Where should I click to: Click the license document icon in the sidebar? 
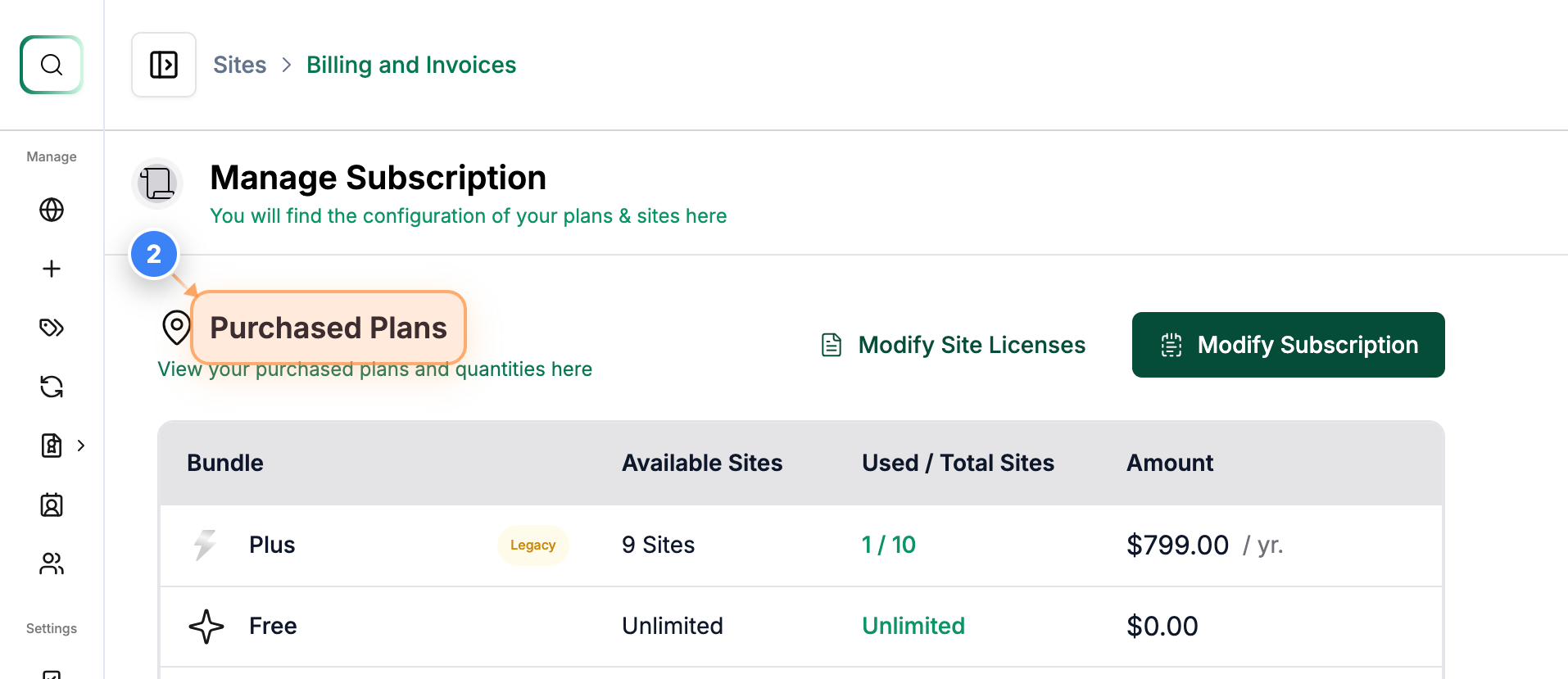click(x=50, y=445)
